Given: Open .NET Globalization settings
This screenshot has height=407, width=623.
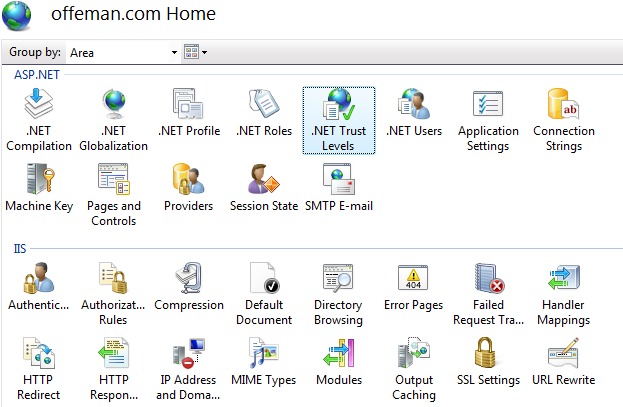Looking at the screenshot, I should [x=113, y=120].
